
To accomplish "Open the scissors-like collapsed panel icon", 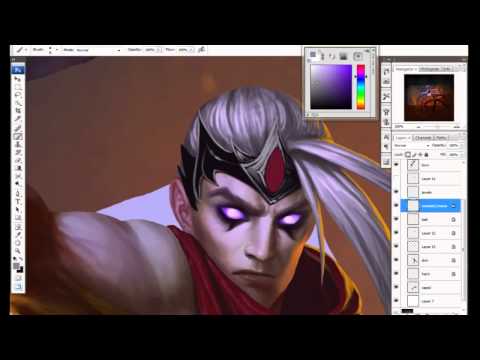I will [x=386, y=97].
